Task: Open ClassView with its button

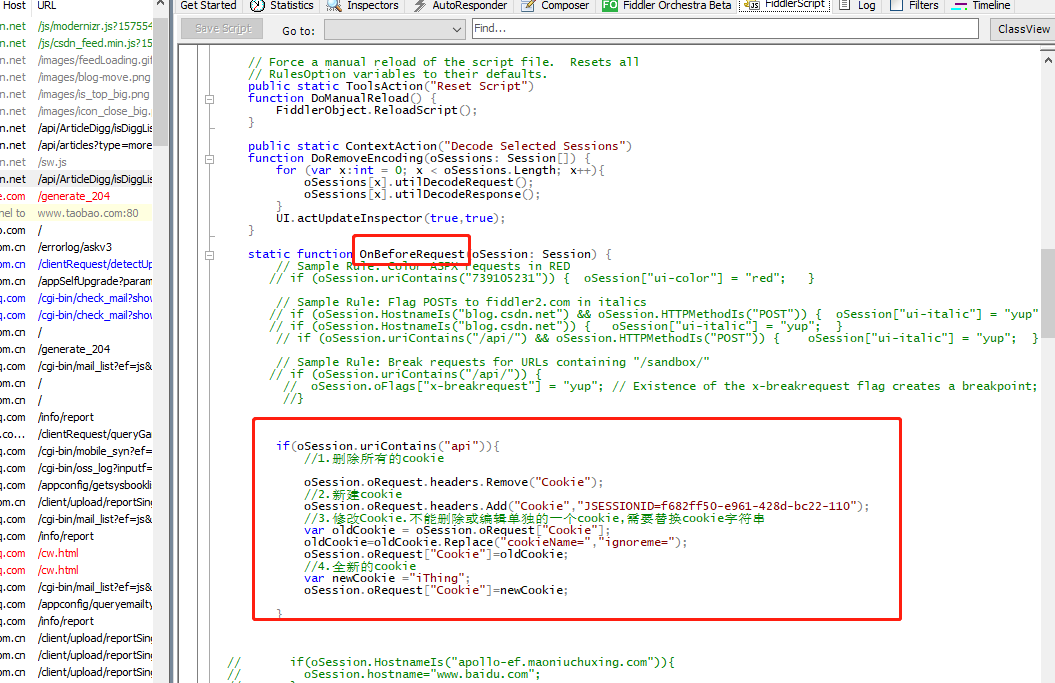Action: pos(1021,28)
